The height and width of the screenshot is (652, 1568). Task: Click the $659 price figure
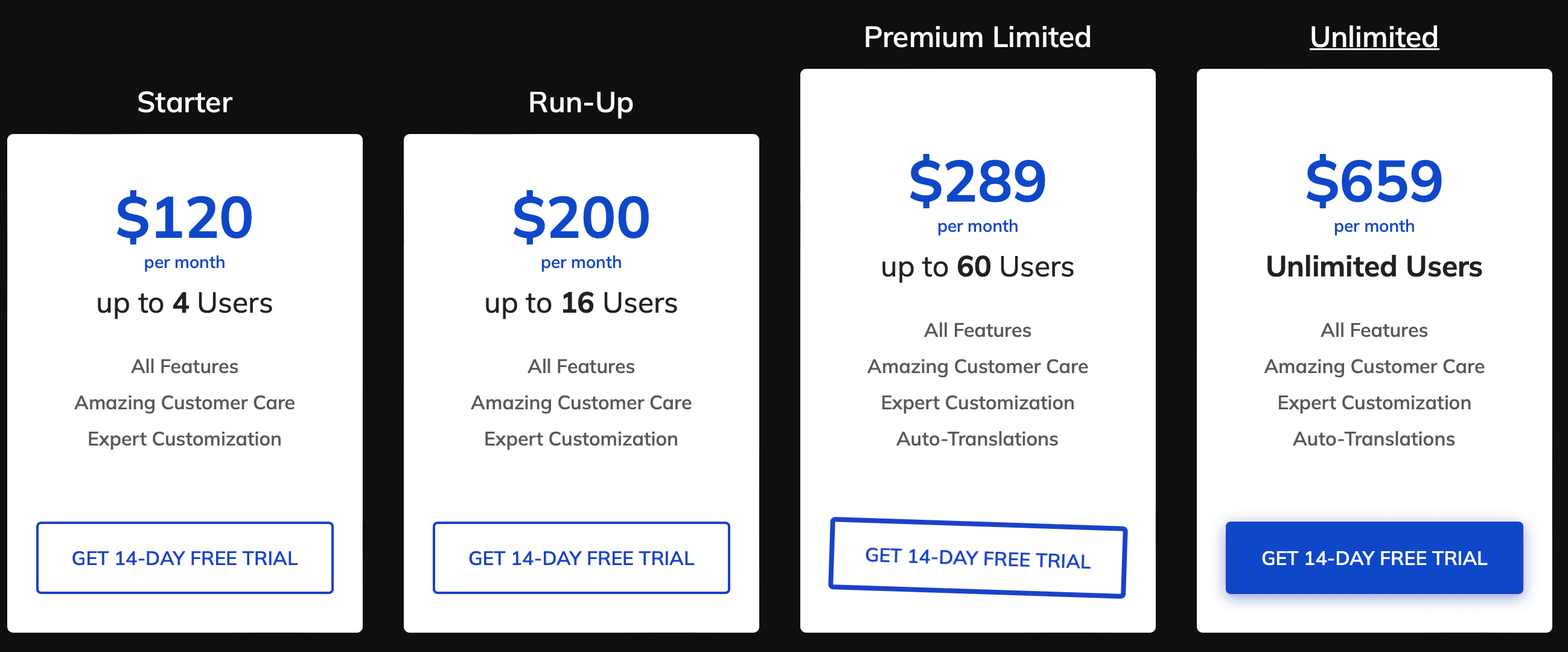[1374, 180]
